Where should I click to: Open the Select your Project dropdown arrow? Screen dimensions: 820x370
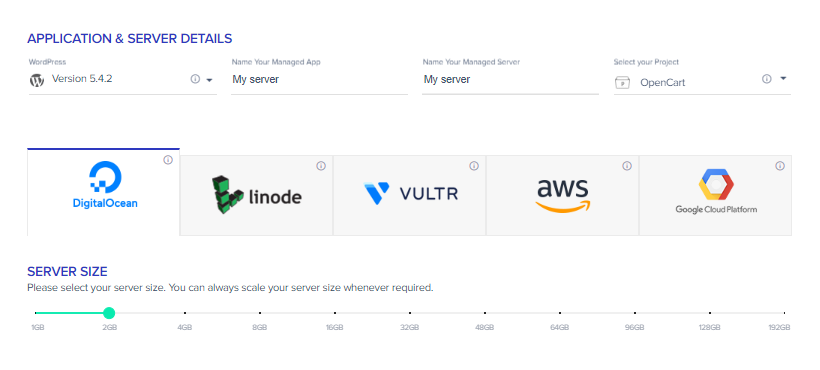pos(783,78)
